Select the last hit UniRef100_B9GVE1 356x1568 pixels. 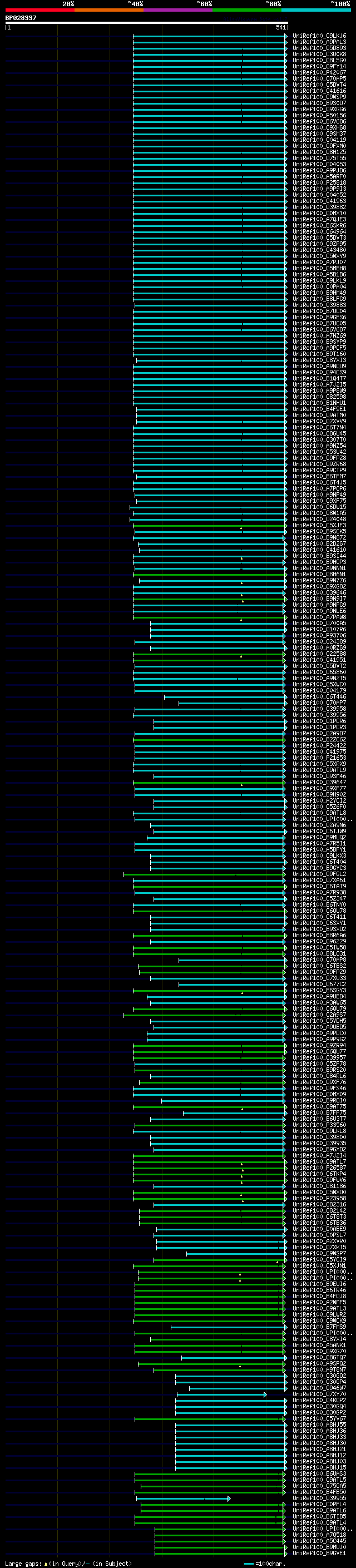point(319,1554)
